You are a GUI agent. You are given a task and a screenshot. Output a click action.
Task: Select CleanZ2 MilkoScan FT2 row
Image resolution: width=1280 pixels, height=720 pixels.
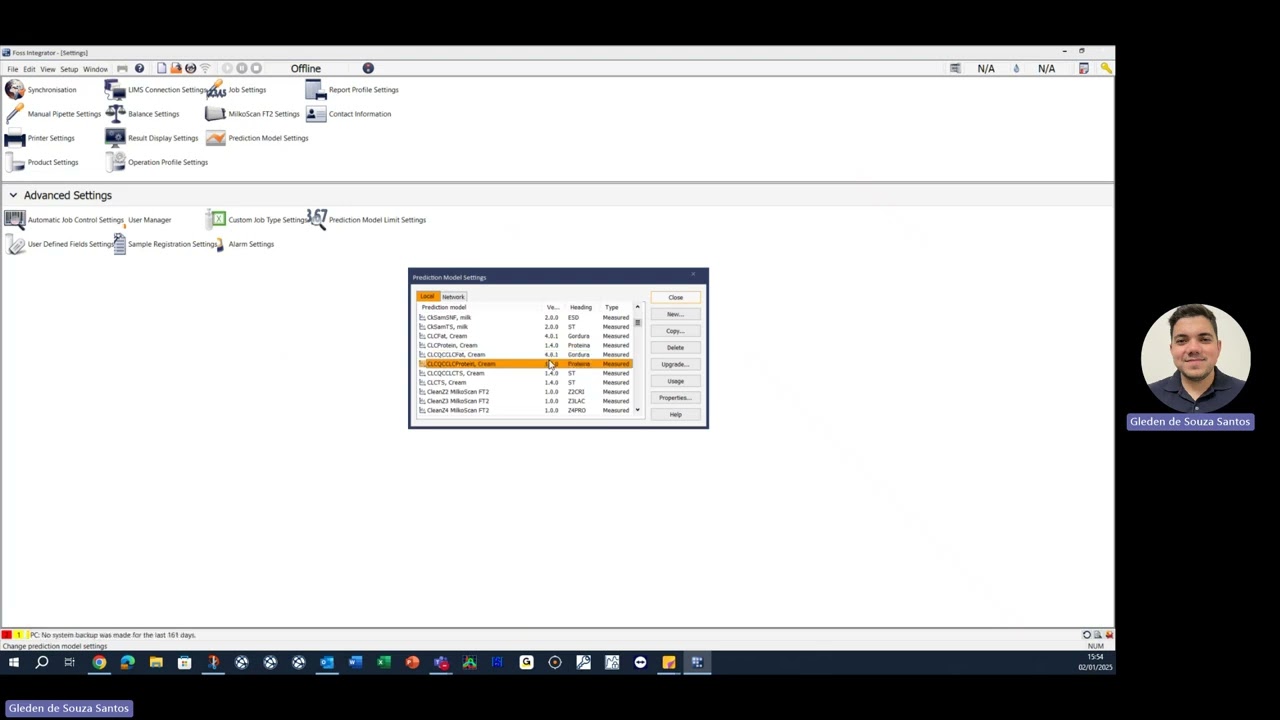524,392
